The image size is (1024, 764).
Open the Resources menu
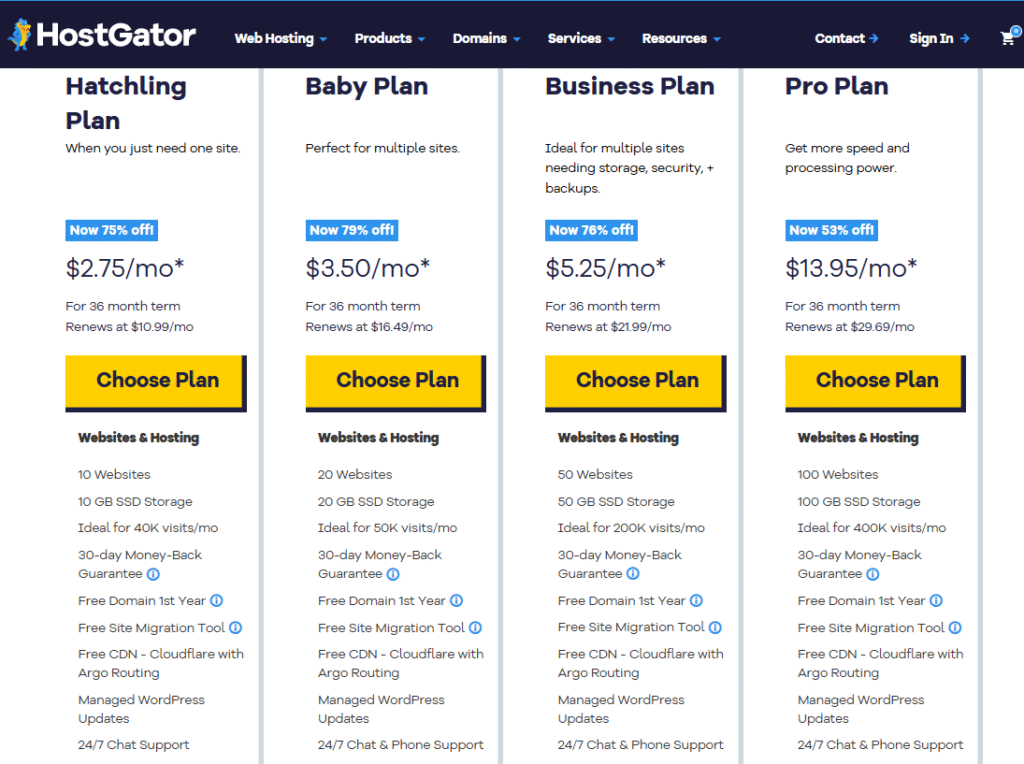click(680, 39)
